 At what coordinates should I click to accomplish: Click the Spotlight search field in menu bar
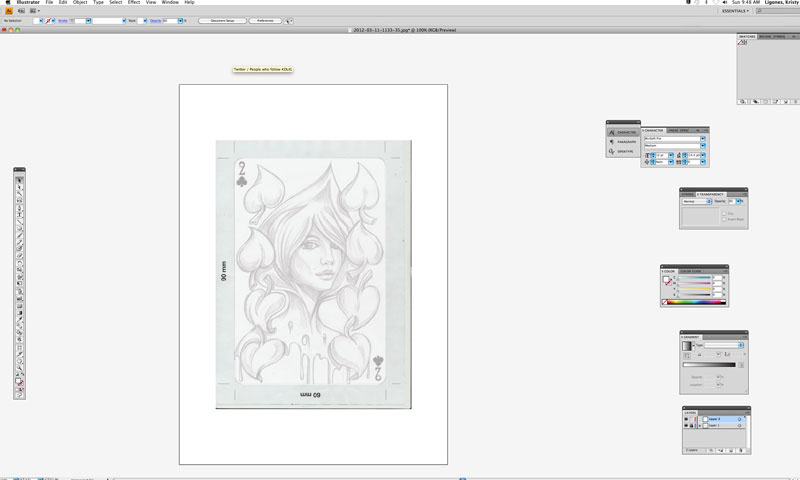778,11
